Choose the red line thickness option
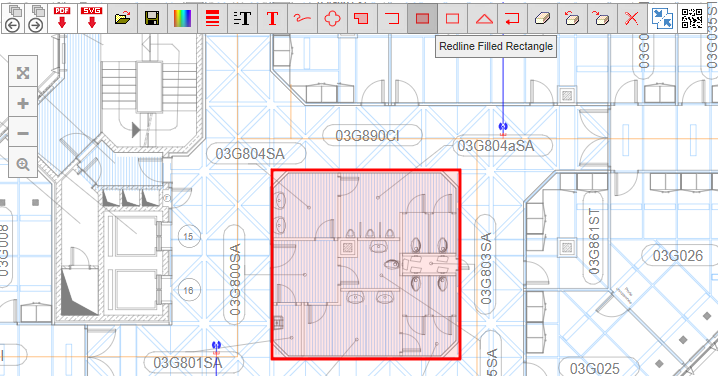Viewport: 718px width, 376px height. (x=212, y=18)
